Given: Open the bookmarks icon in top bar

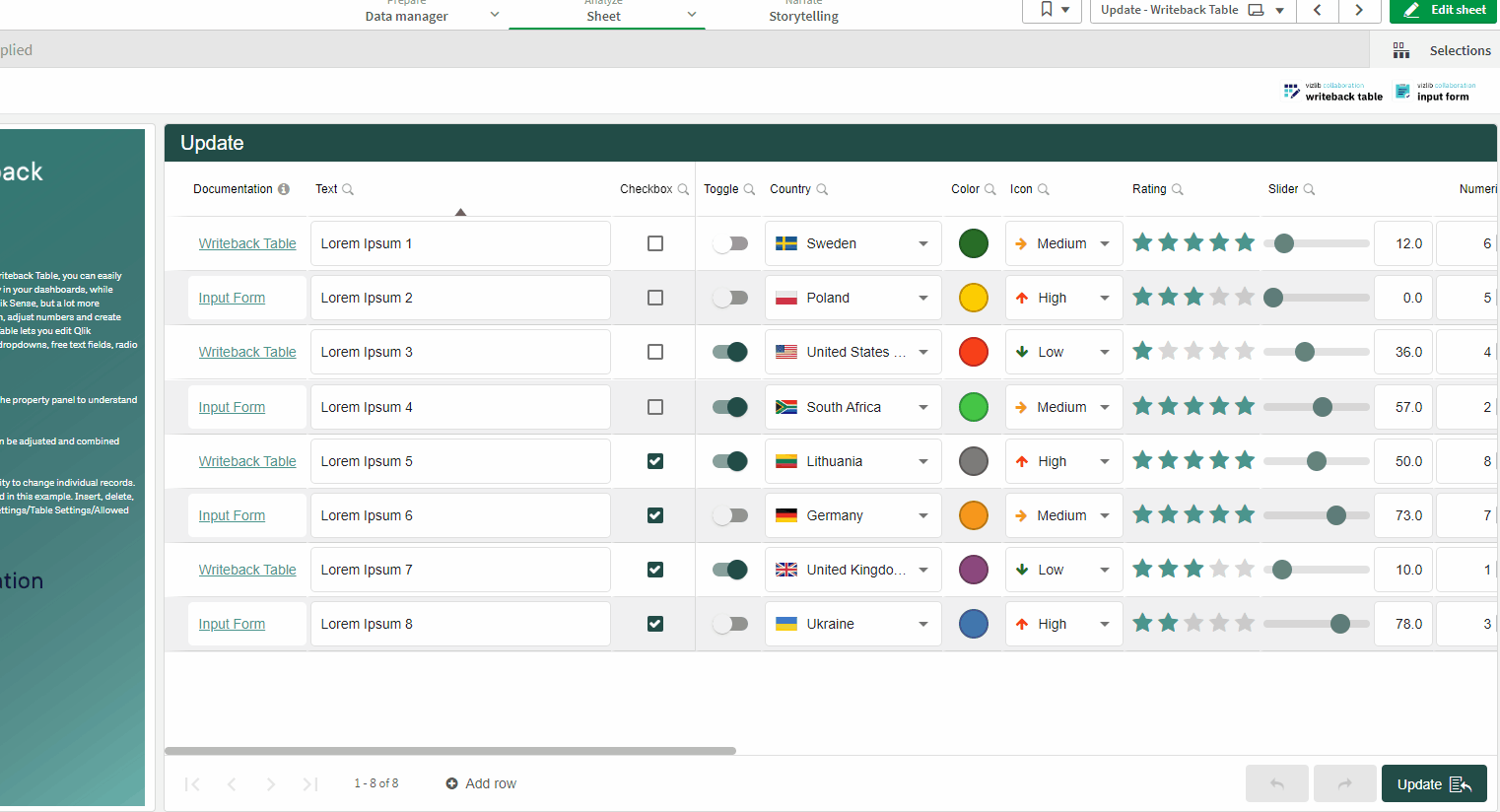Looking at the screenshot, I should click(1054, 10).
